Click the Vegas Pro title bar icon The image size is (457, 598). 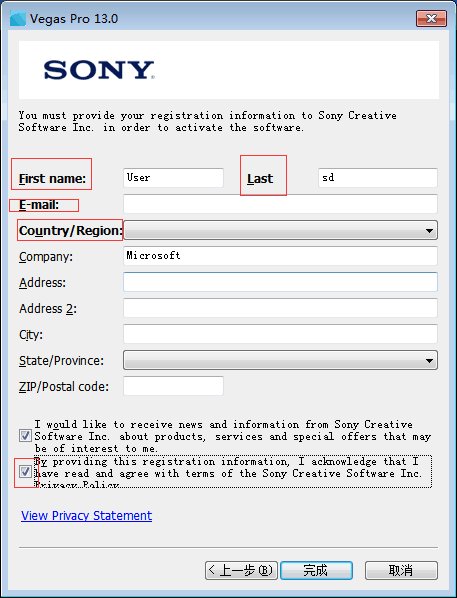tap(18, 18)
